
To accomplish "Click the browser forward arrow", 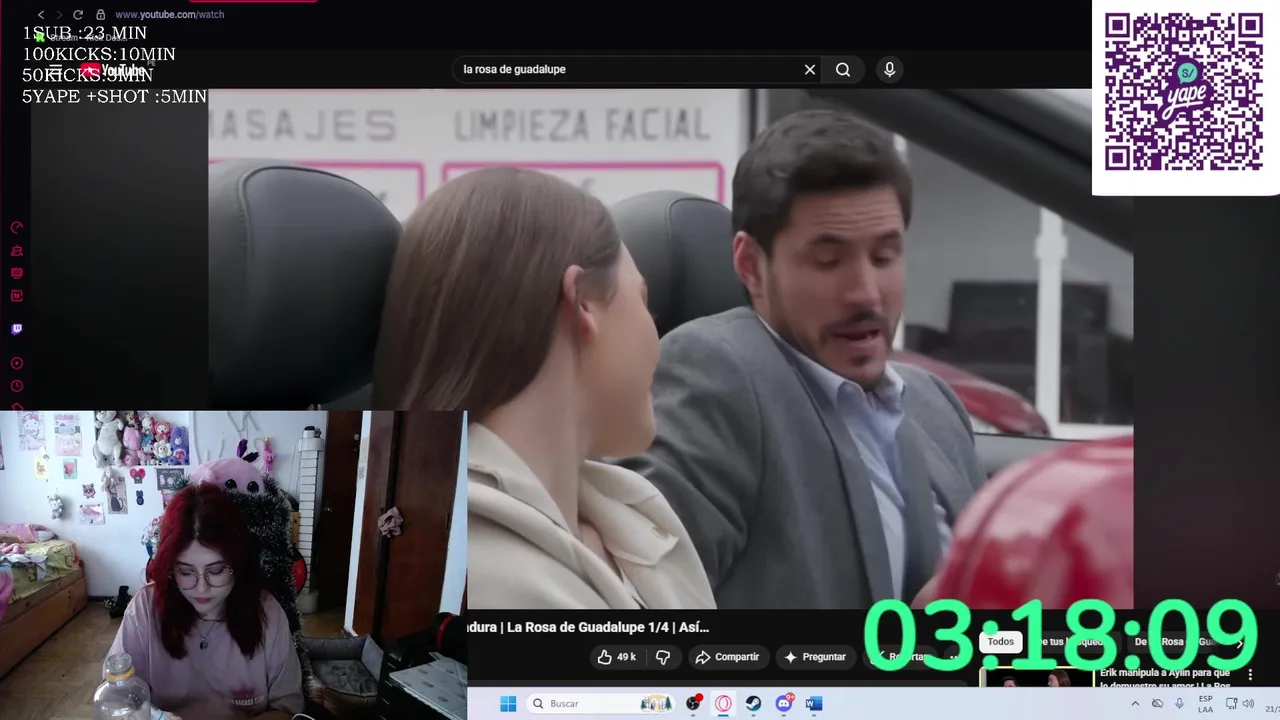I will pos(59,15).
